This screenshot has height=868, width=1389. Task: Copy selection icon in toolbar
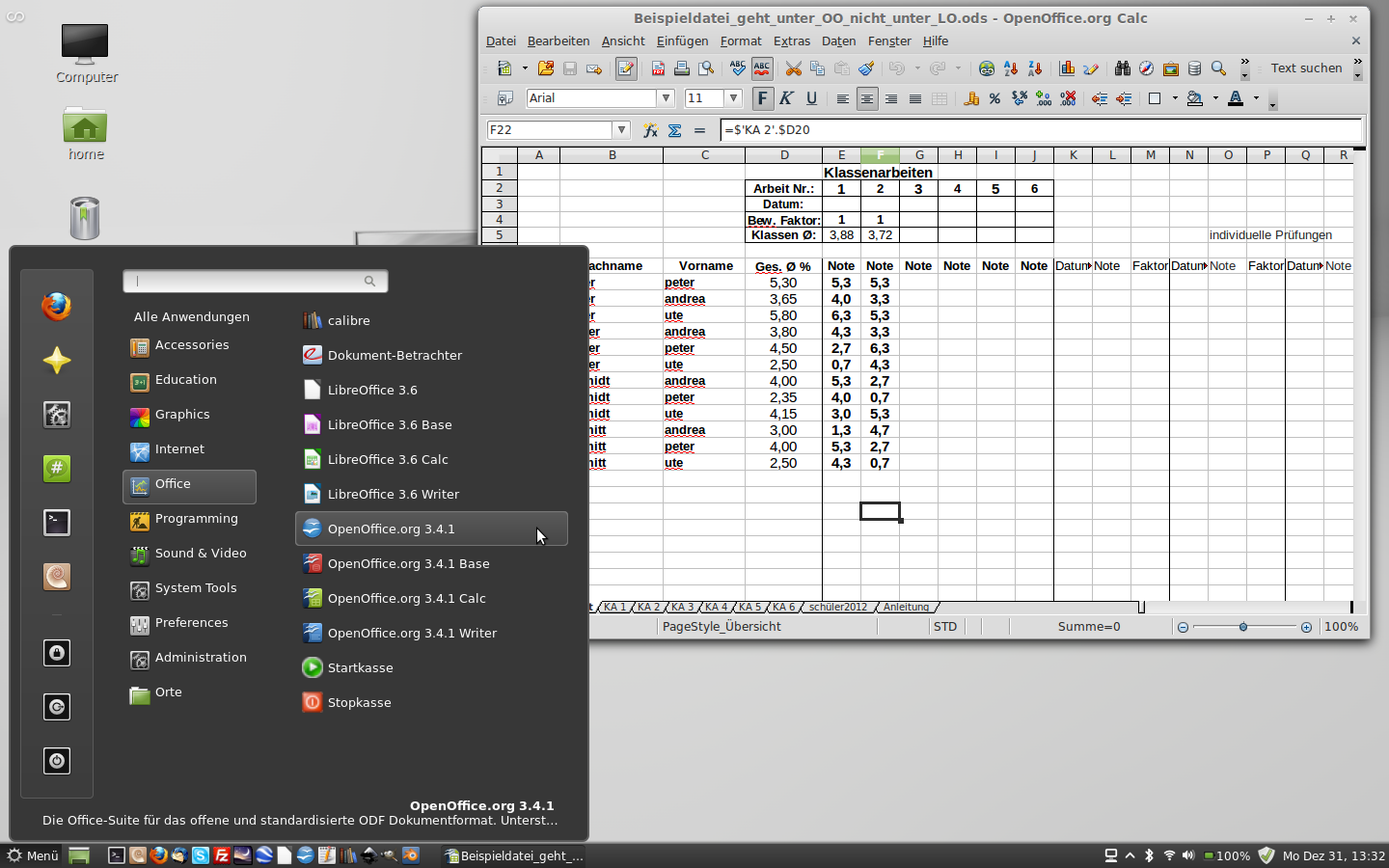tap(817, 68)
